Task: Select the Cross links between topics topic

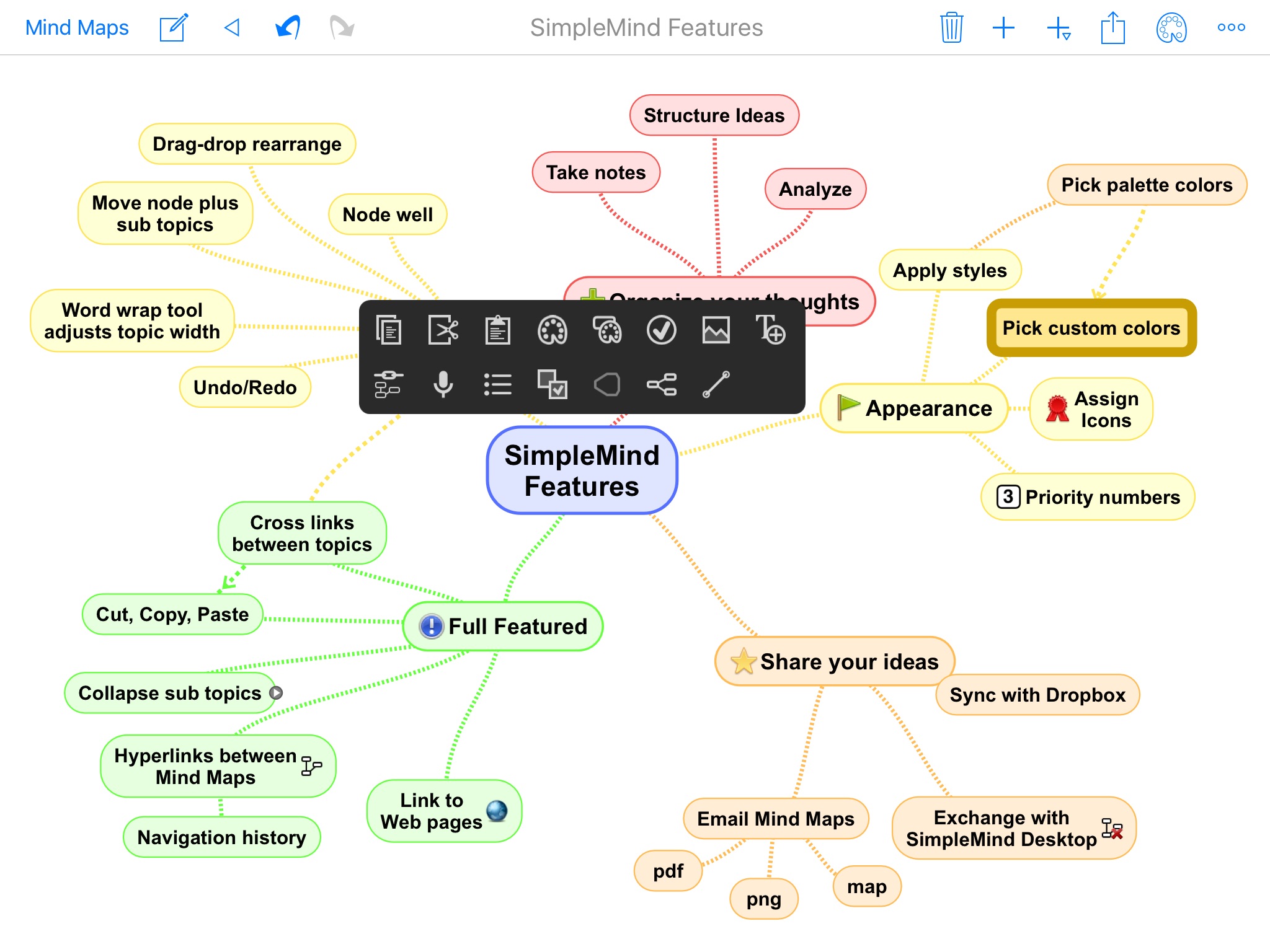Action: (x=302, y=533)
